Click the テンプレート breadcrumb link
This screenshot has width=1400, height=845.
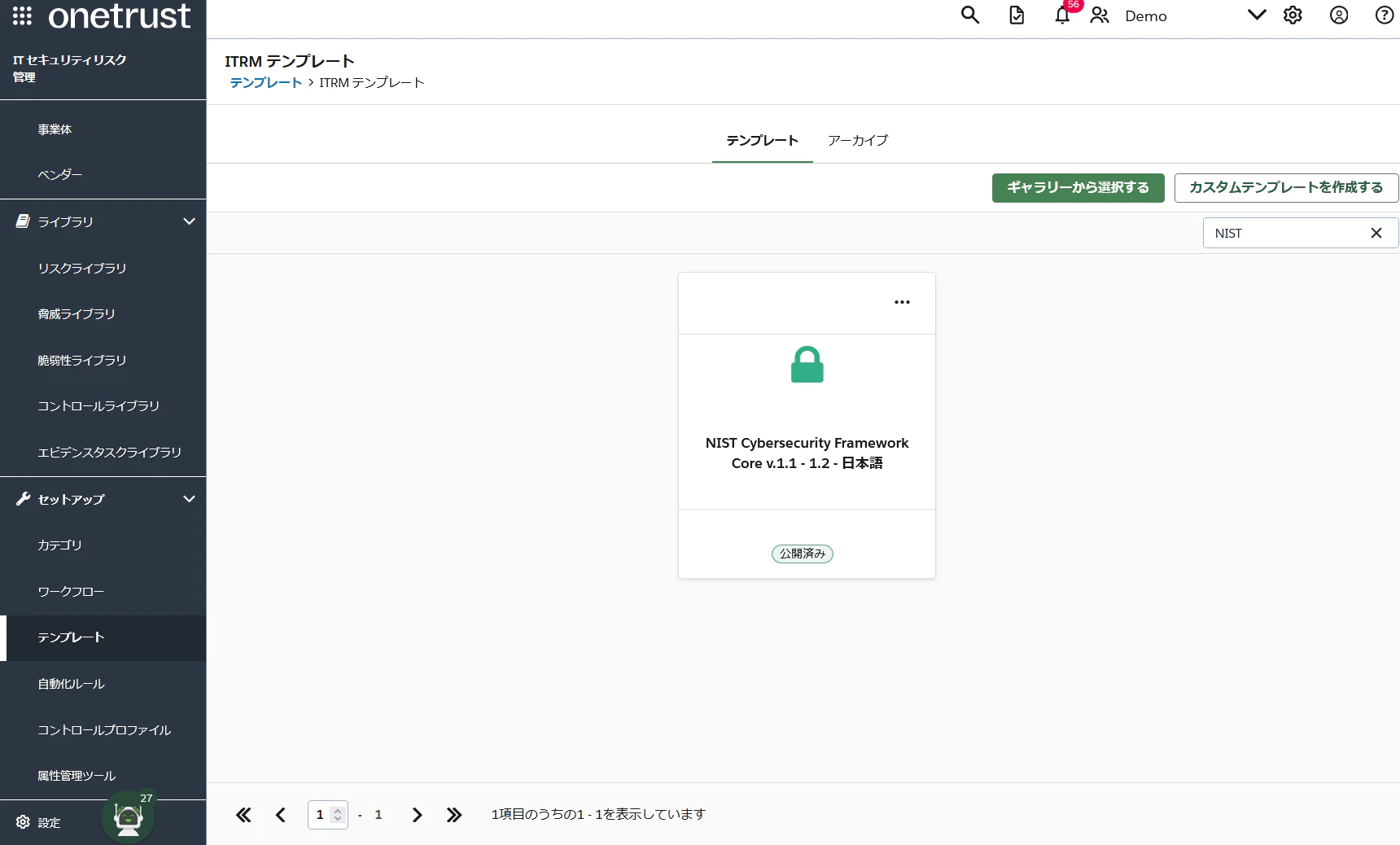(266, 83)
